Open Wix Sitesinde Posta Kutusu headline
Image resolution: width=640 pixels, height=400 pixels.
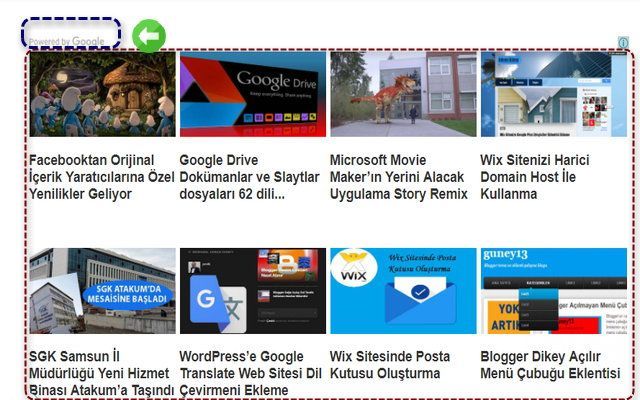point(385,365)
